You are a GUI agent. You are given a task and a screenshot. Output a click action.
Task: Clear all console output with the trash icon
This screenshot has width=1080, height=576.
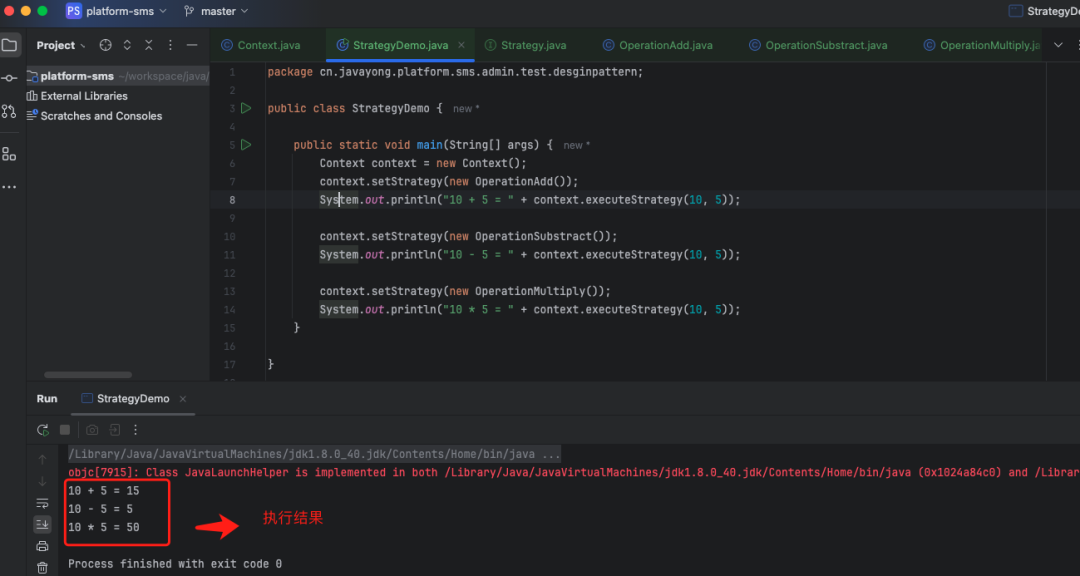click(43, 568)
